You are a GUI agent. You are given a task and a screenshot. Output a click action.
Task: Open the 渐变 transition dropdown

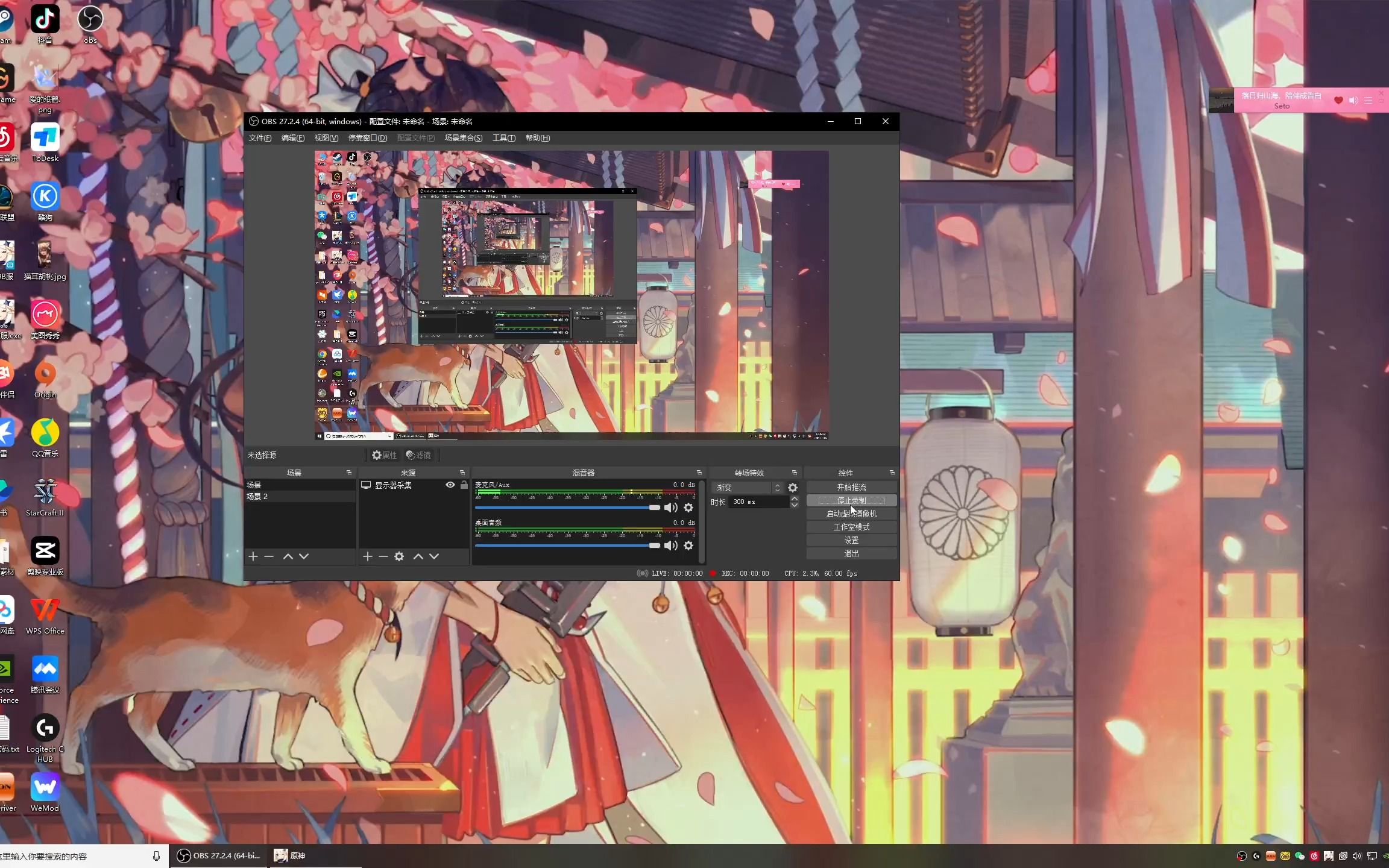(x=749, y=488)
